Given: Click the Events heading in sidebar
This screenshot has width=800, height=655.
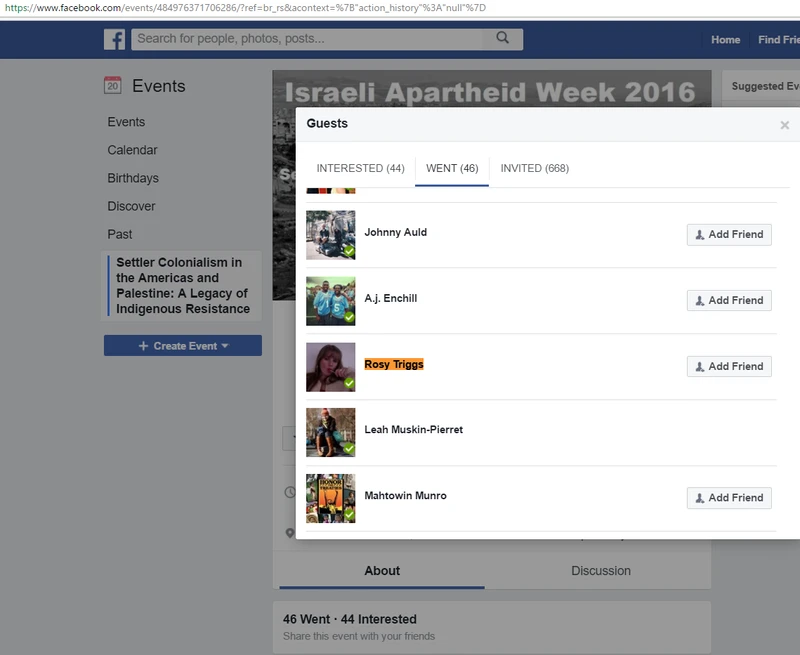Looking at the screenshot, I should point(159,86).
